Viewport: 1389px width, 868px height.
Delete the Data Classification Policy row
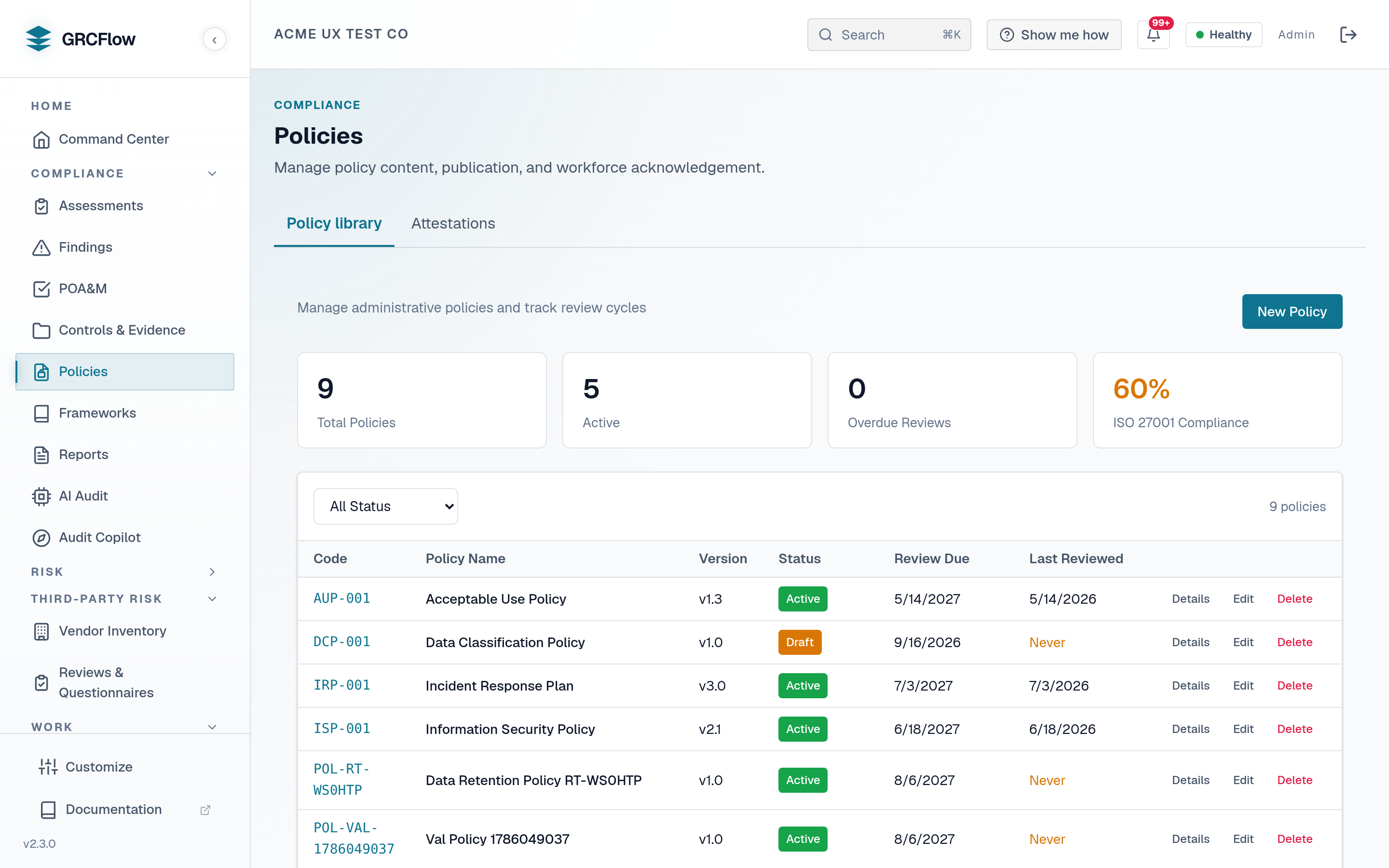click(x=1295, y=642)
